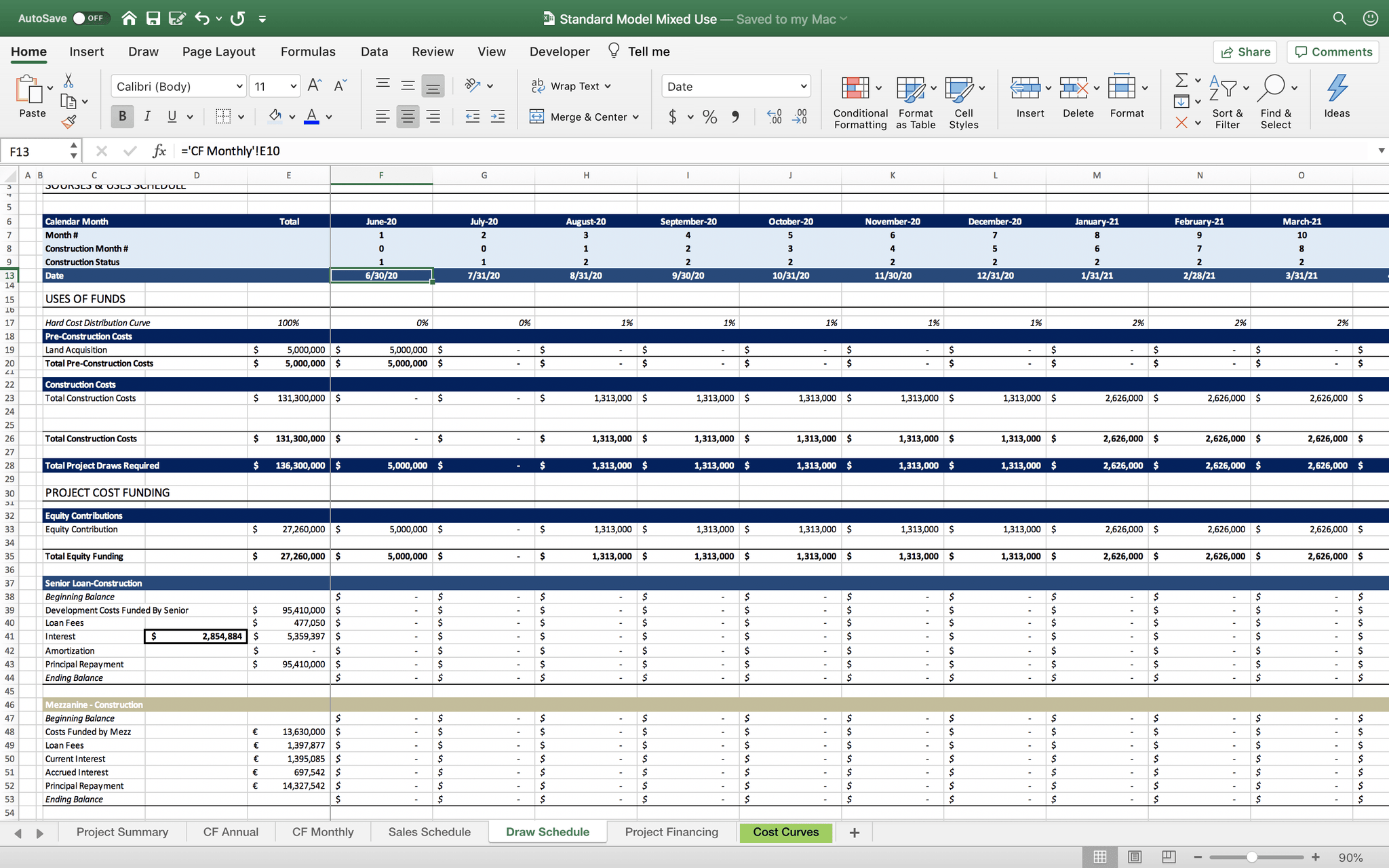Open Format as Table gallery
This screenshot has width=1389, height=868.
[x=916, y=102]
